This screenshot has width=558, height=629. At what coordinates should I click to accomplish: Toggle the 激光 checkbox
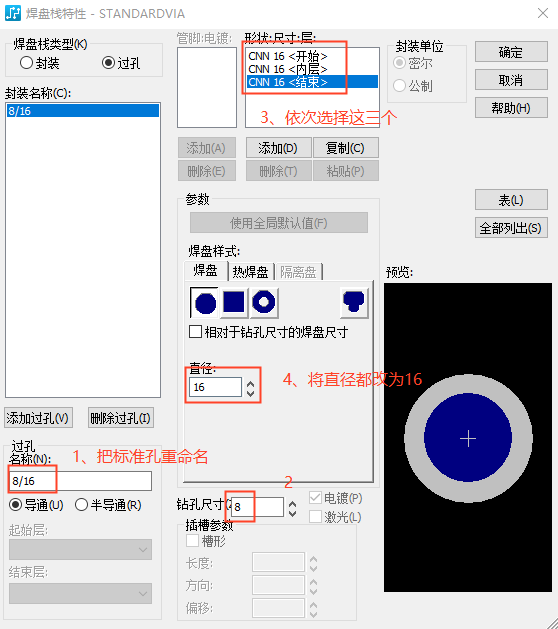pos(315,517)
